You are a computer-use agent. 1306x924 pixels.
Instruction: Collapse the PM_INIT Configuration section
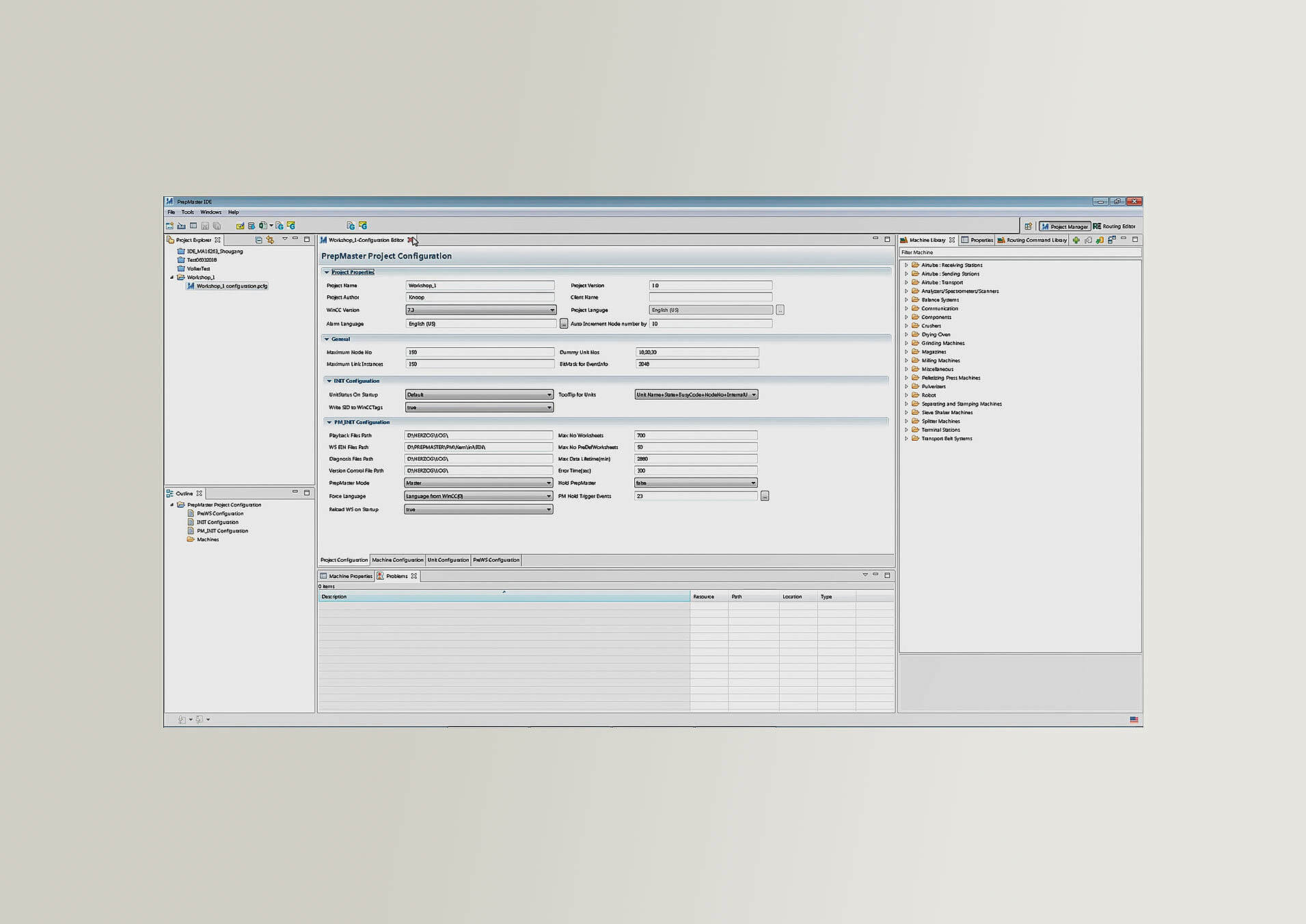(x=329, y=422)
